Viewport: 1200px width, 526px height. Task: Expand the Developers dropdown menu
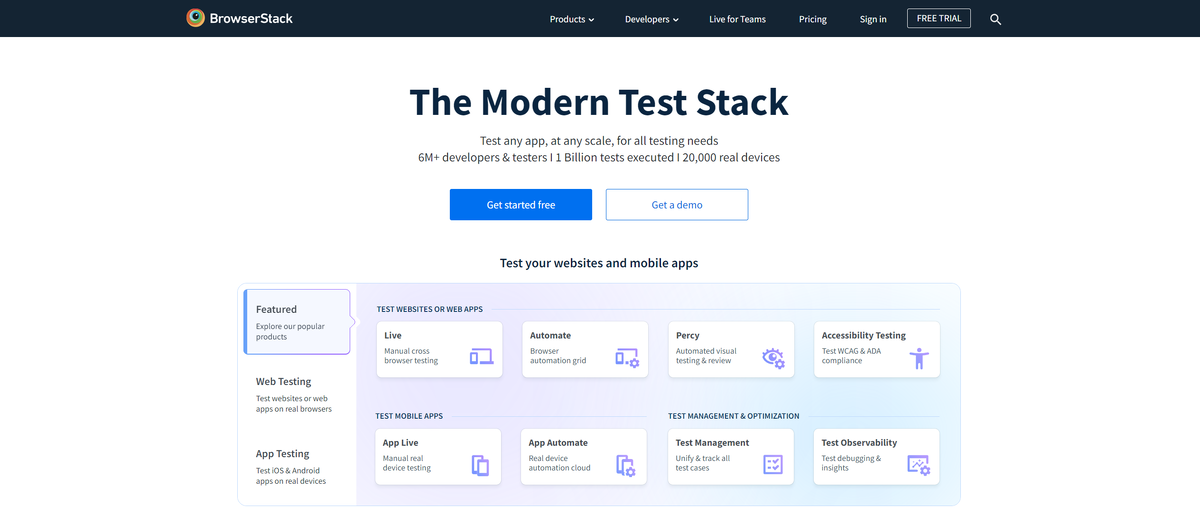652,19
